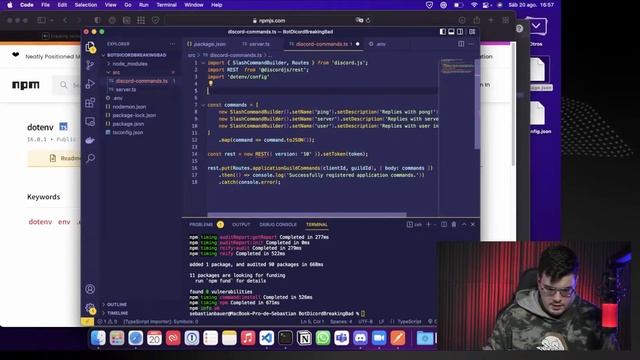
Task: Split the terminal panel
Action: point(444,224)
